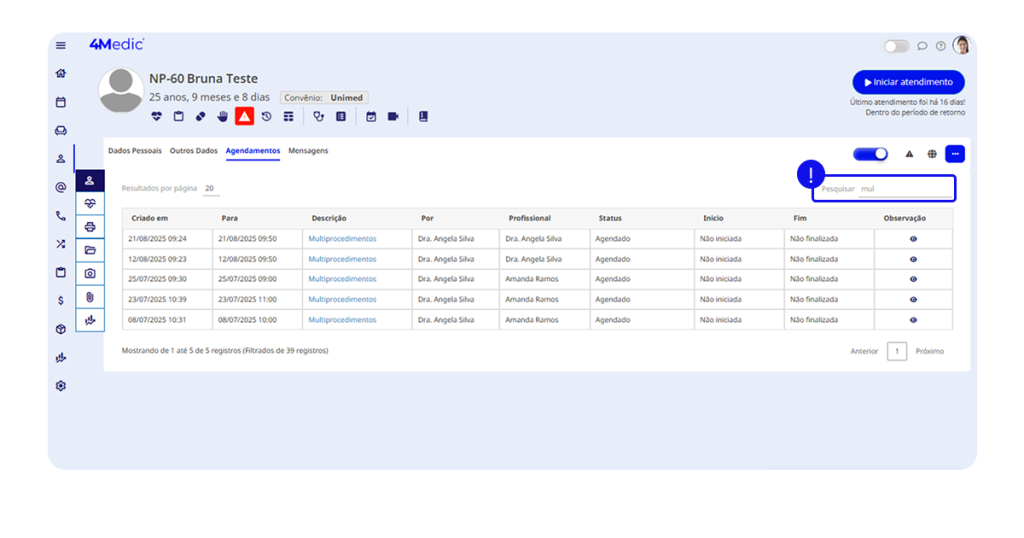The height and width of the screenshot is (538, 1024).
Task: Click the video camera teleconsultation icon
Action: click(393, 117)
